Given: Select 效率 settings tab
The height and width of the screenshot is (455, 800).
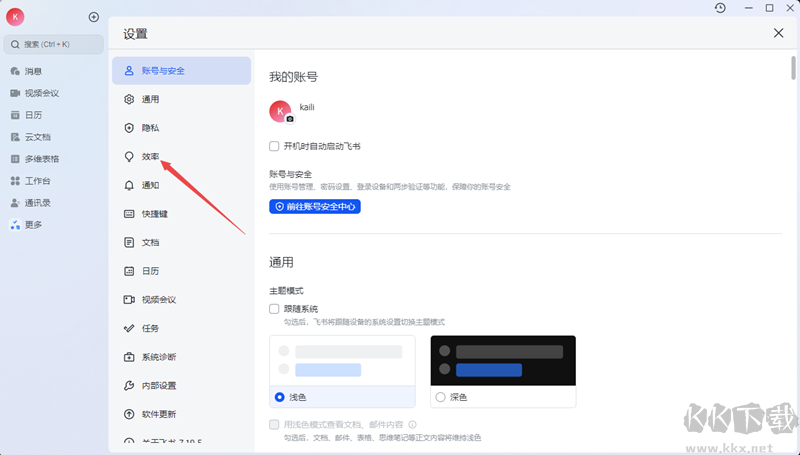Looking at the screenshot, I should tap(182, 156).
